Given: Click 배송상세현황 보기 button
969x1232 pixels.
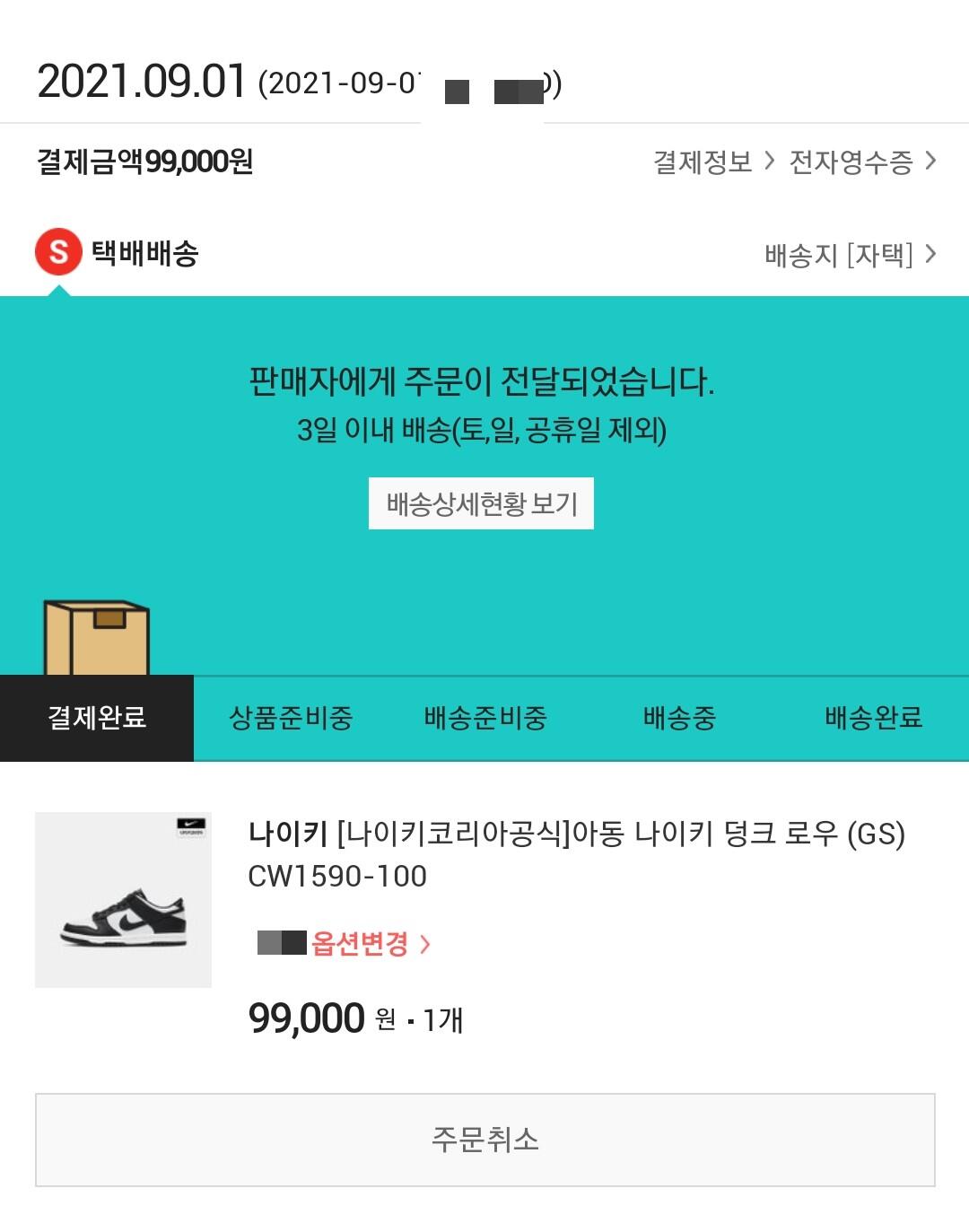Looking at the screenshot, I should pyautogui.click(x=481, y=503).
